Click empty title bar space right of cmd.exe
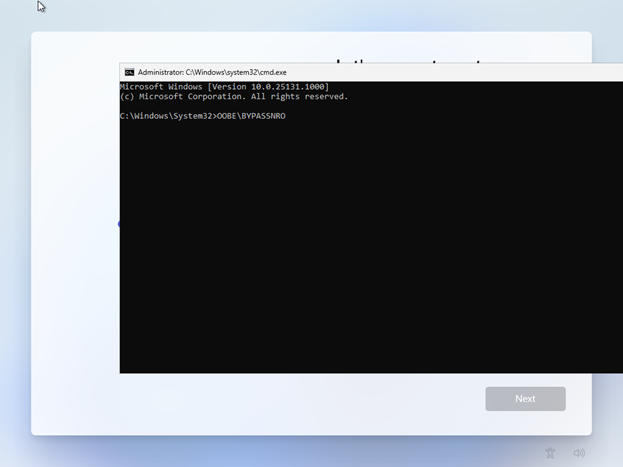 click(450, 72)
